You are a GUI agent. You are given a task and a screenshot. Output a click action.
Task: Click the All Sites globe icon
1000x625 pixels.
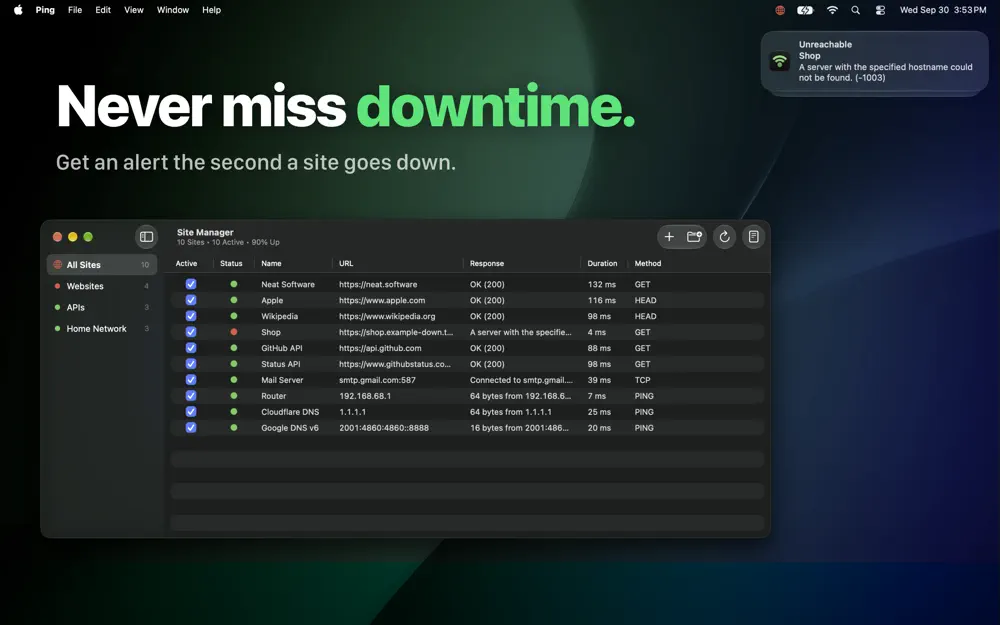57,265
